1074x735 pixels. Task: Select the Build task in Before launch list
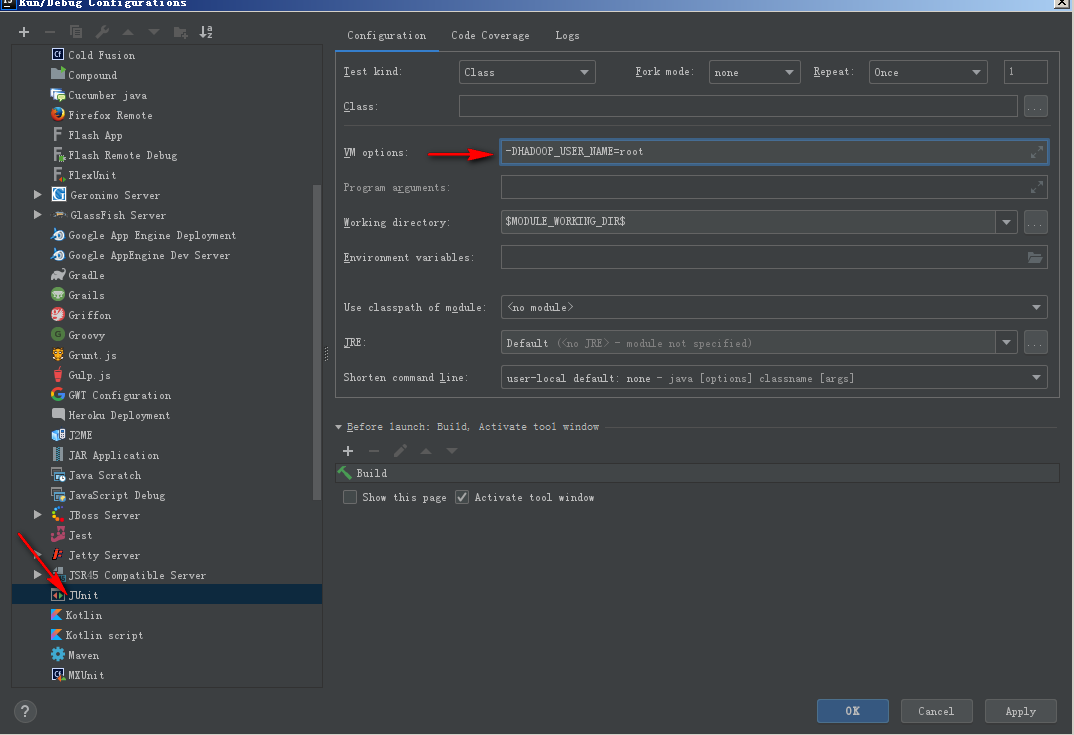tap(697, 473)
